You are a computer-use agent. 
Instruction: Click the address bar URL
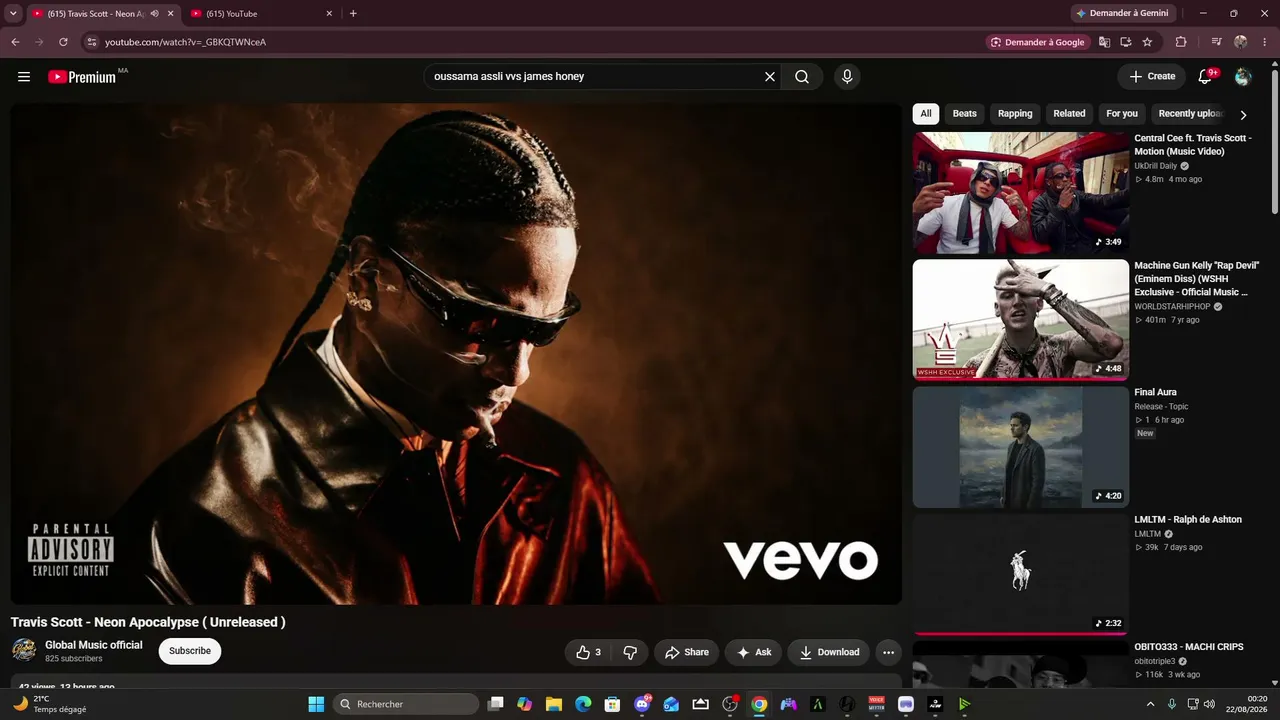[185, 42]
